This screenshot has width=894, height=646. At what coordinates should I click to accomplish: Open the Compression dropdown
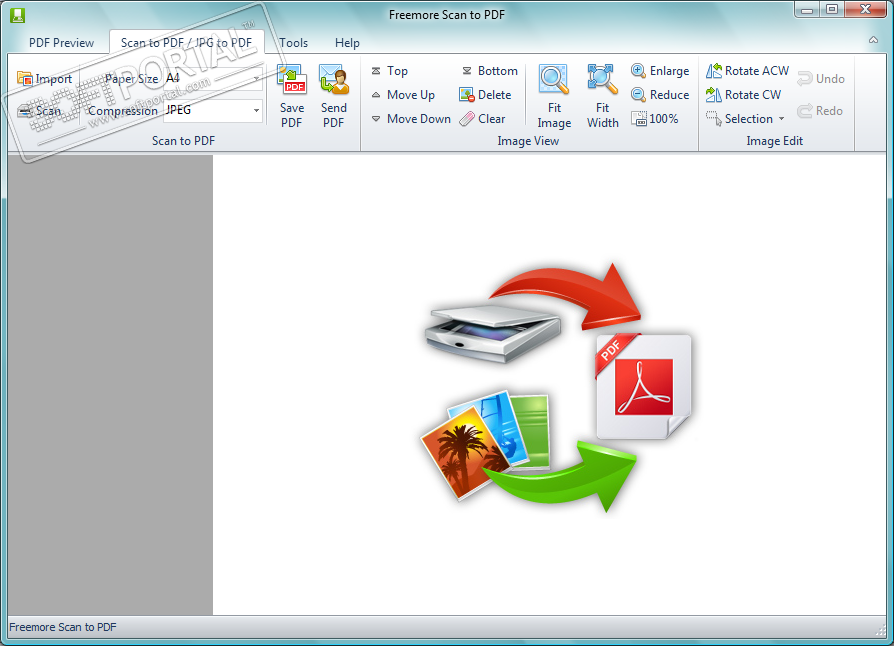point(256,111)
